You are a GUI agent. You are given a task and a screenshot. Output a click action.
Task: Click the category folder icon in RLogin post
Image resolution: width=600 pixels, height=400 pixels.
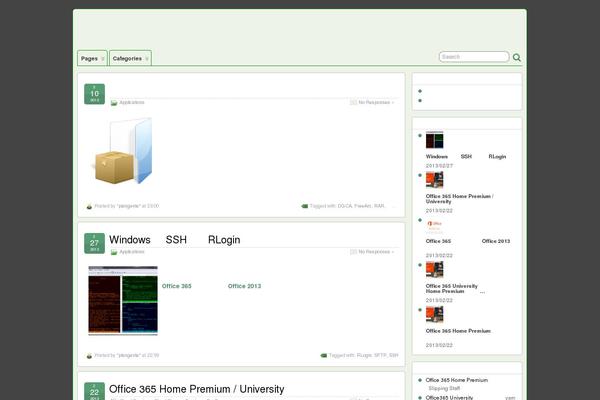[x=114, y=252]
